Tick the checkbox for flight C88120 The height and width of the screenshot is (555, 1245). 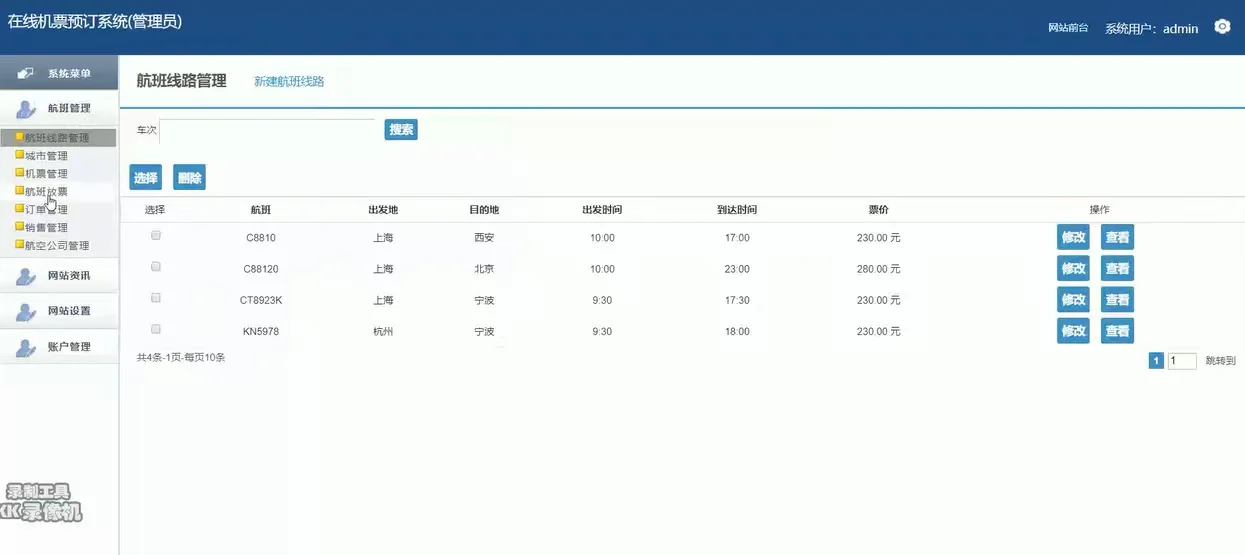click(x=155, y=266)
